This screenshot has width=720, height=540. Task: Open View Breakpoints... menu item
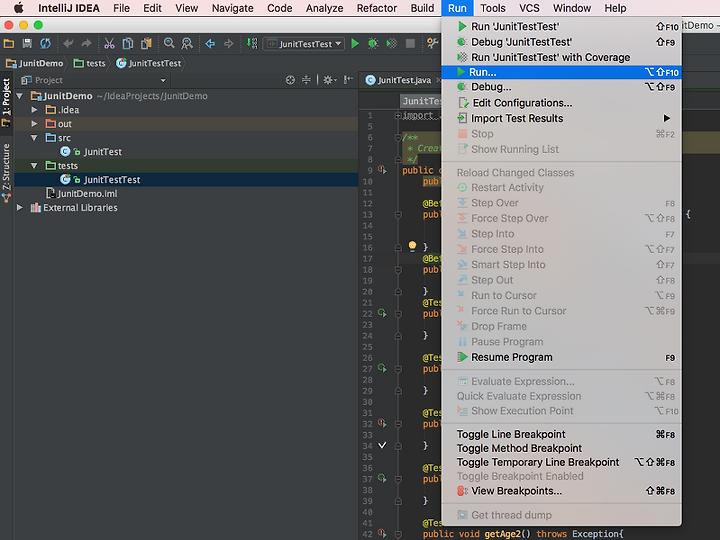point(561,491)
